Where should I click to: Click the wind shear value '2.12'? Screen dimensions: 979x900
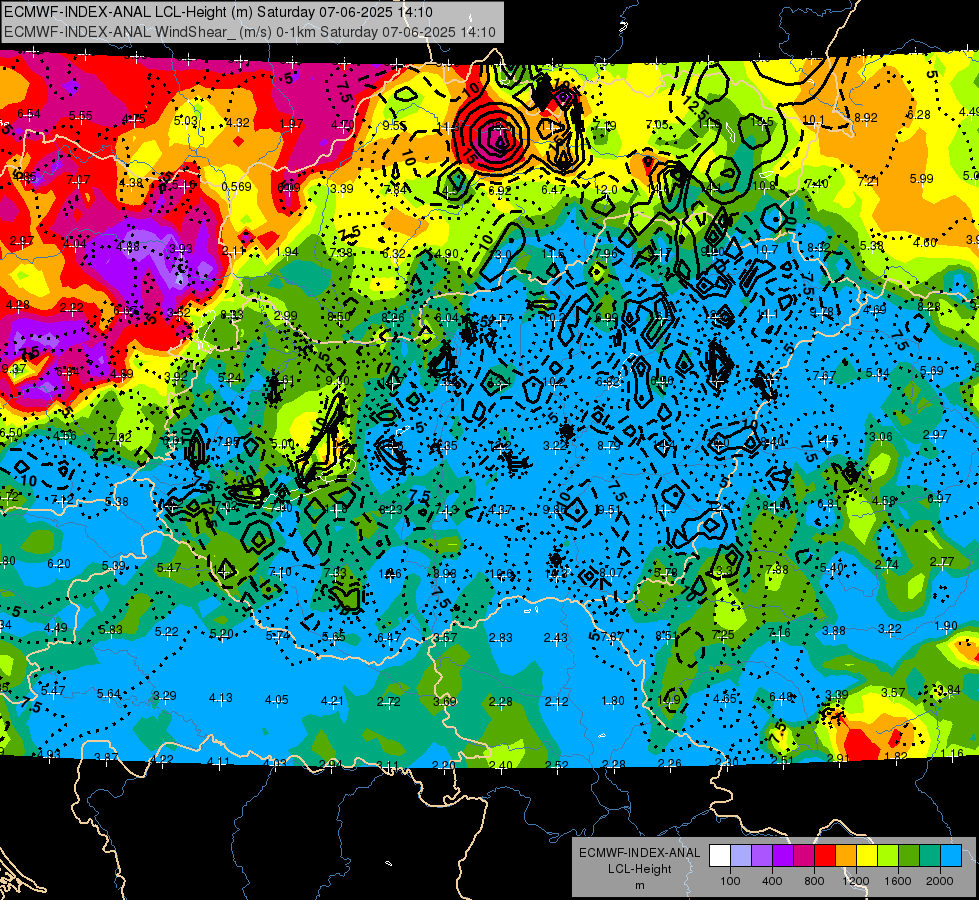(x=556, y=701)
